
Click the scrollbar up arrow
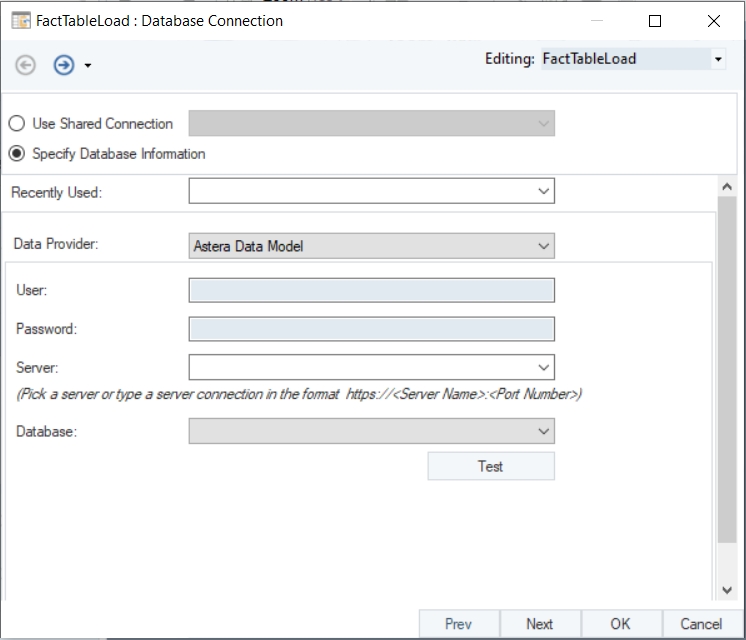click(727, 187)
